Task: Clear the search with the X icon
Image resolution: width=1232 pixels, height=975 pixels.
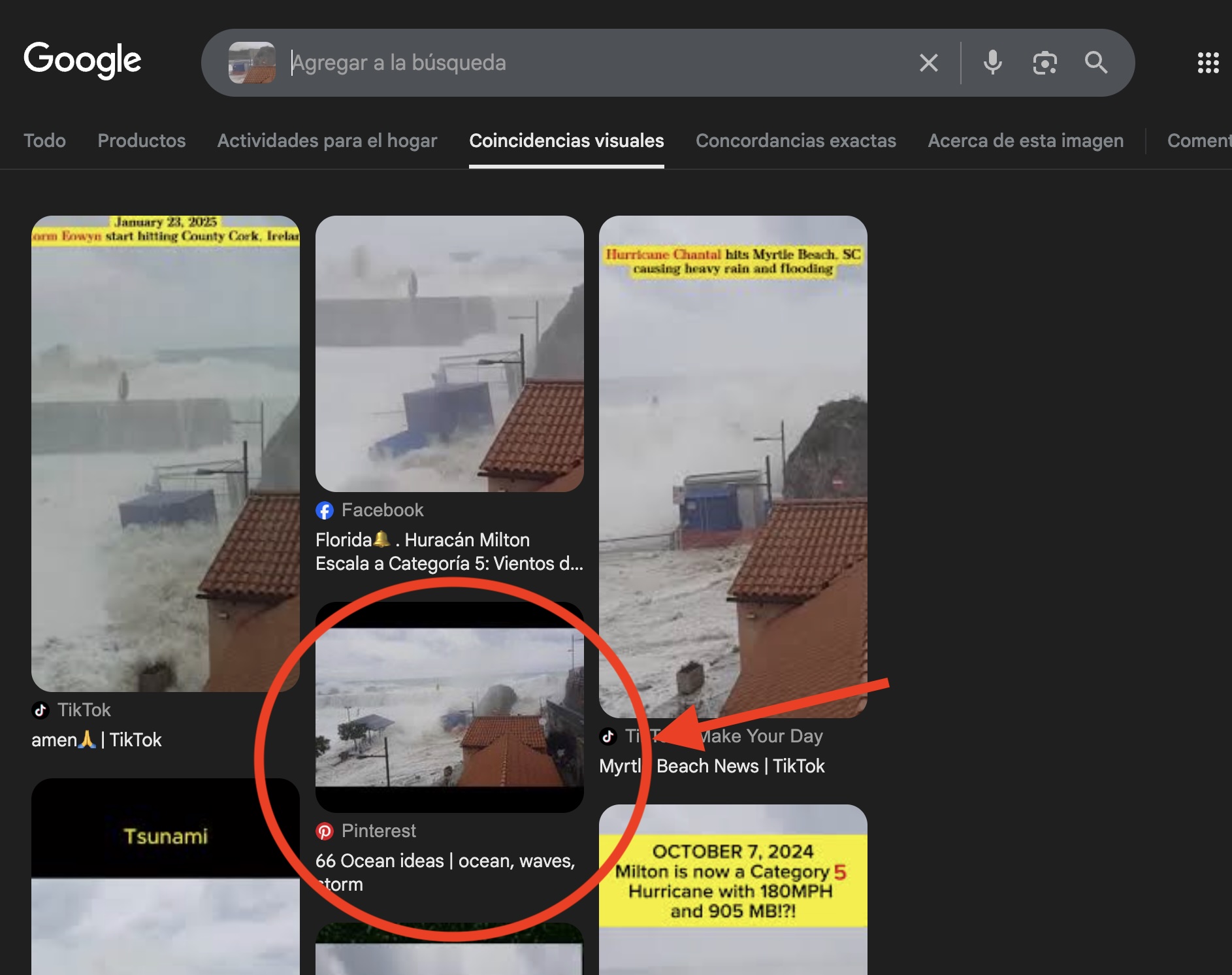Action: [x=928, y=63]
